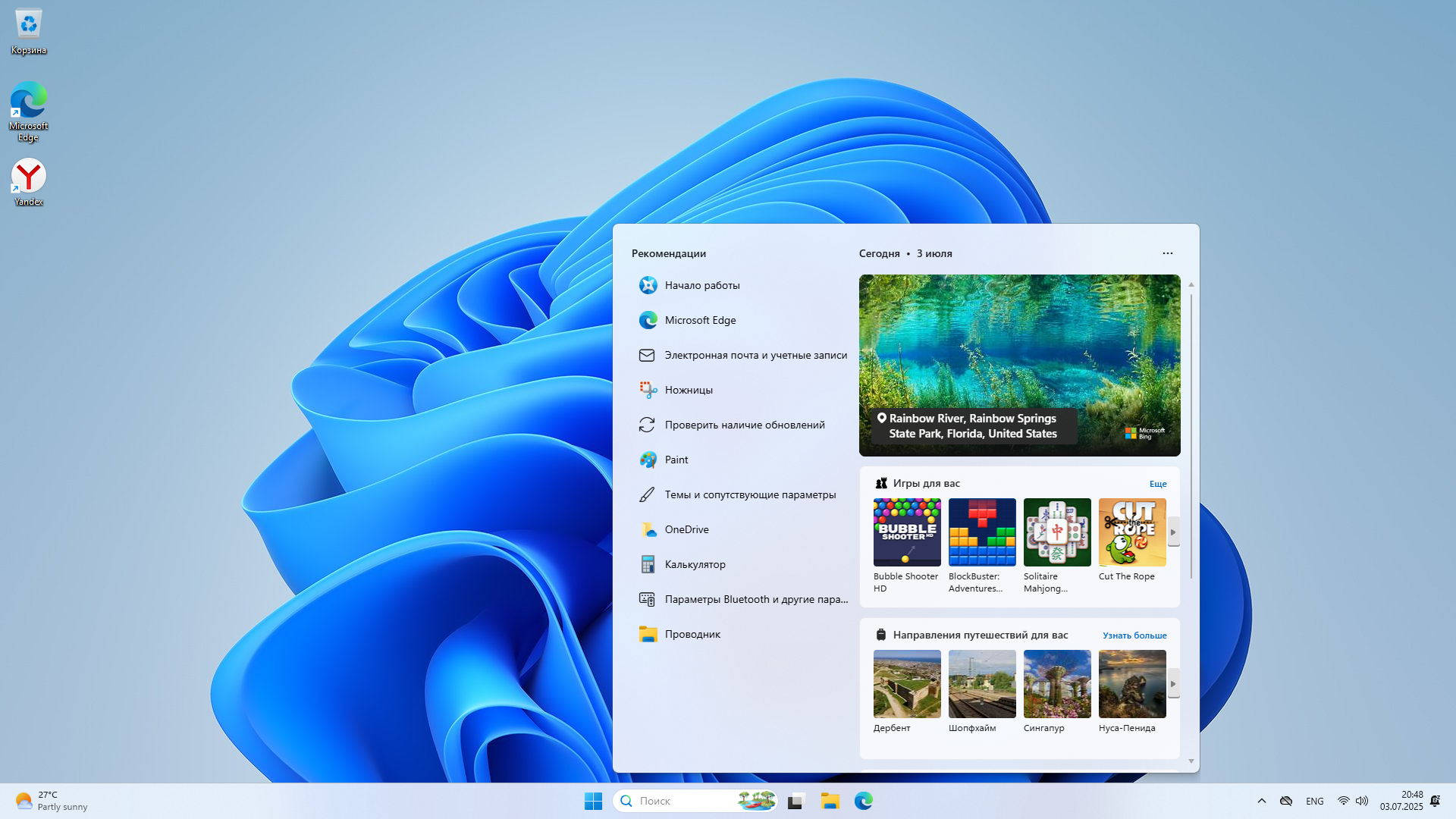The width and height of the screenshot is (1456, 819).
Task: Open Task View on taskbar
Action: (x=795, y=801)
